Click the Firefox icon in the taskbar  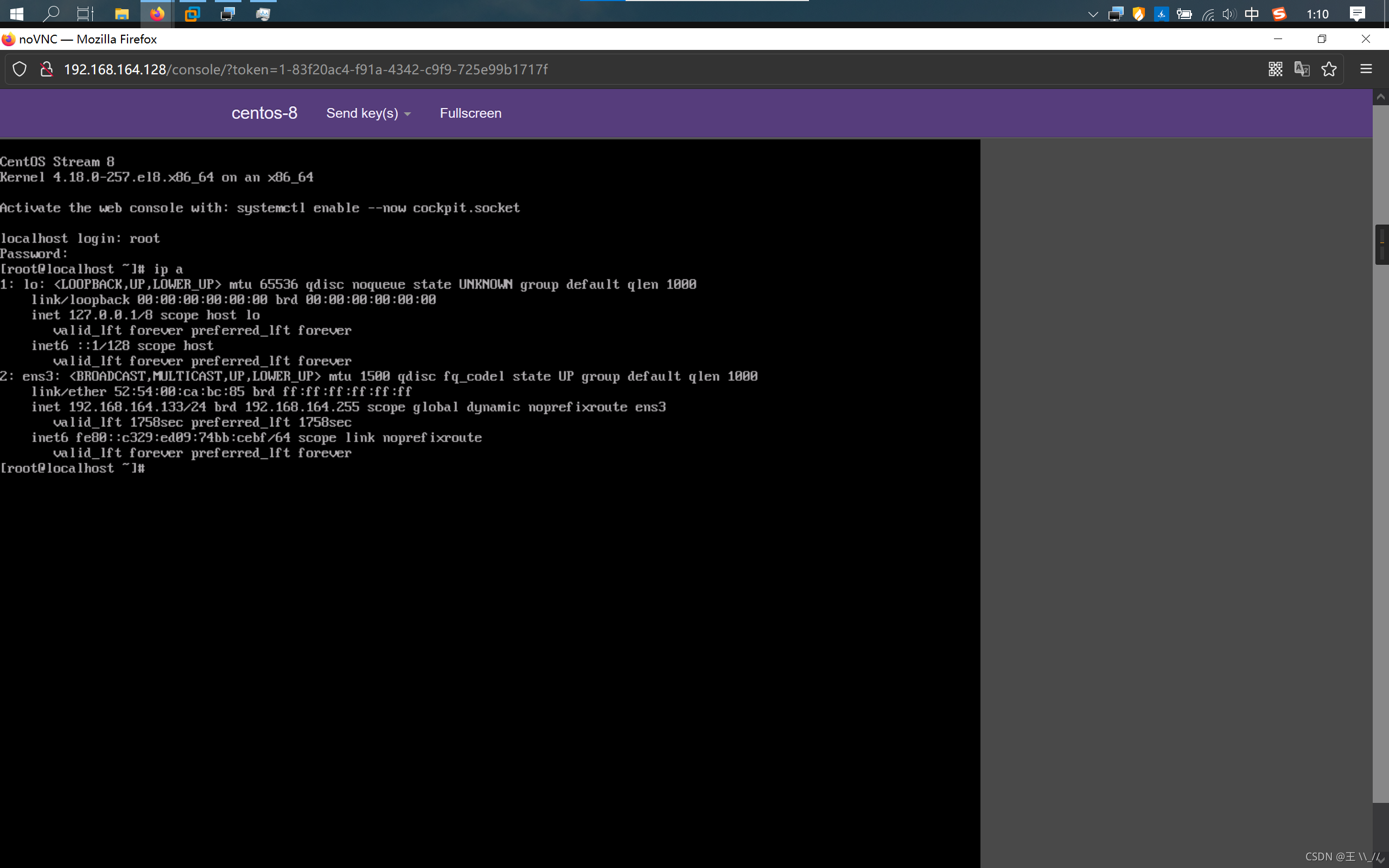pyautogui.click(x=157, y=14)
